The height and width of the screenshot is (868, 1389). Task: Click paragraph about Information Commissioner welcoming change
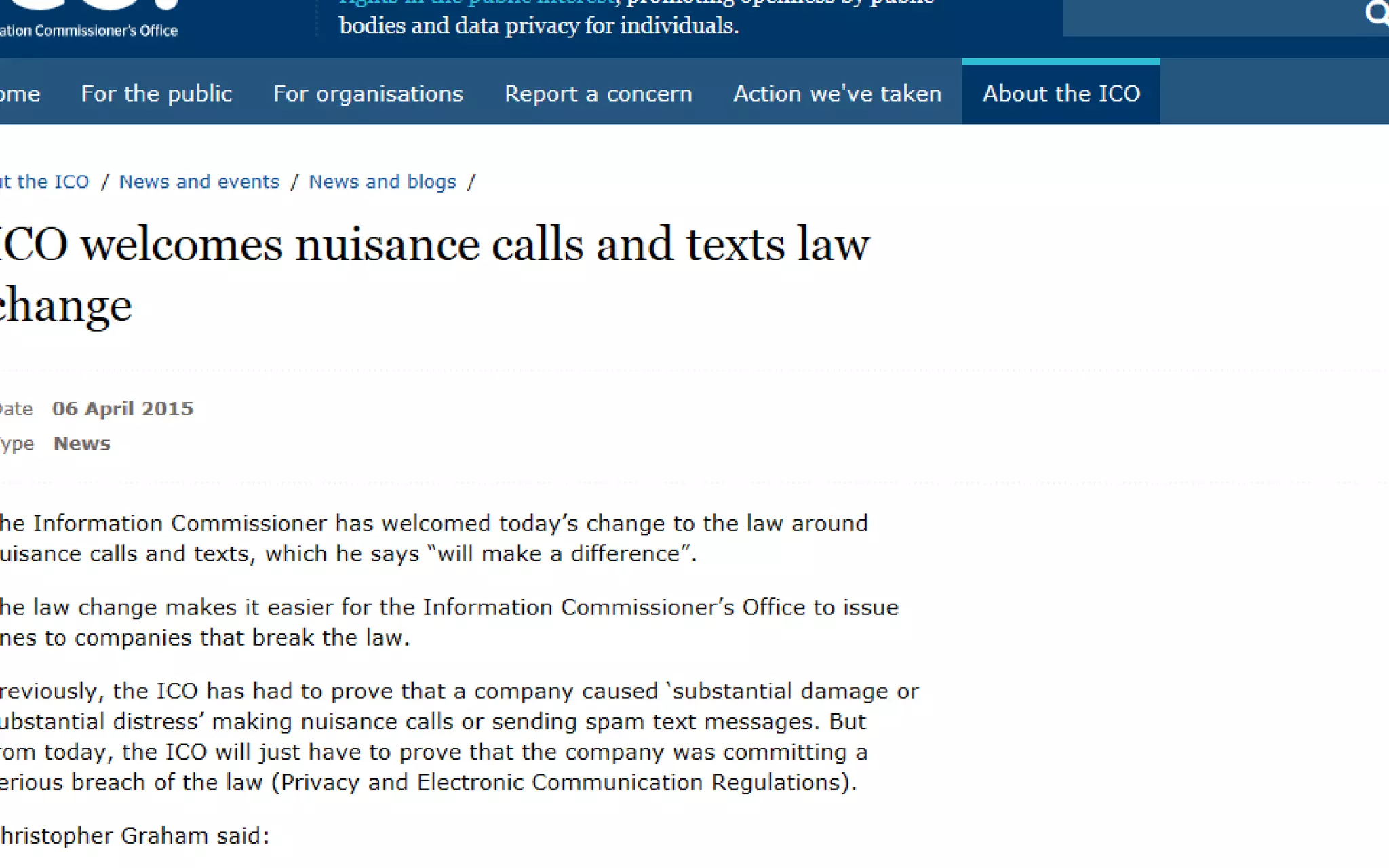pyautogui.click(x=434, y=538)
